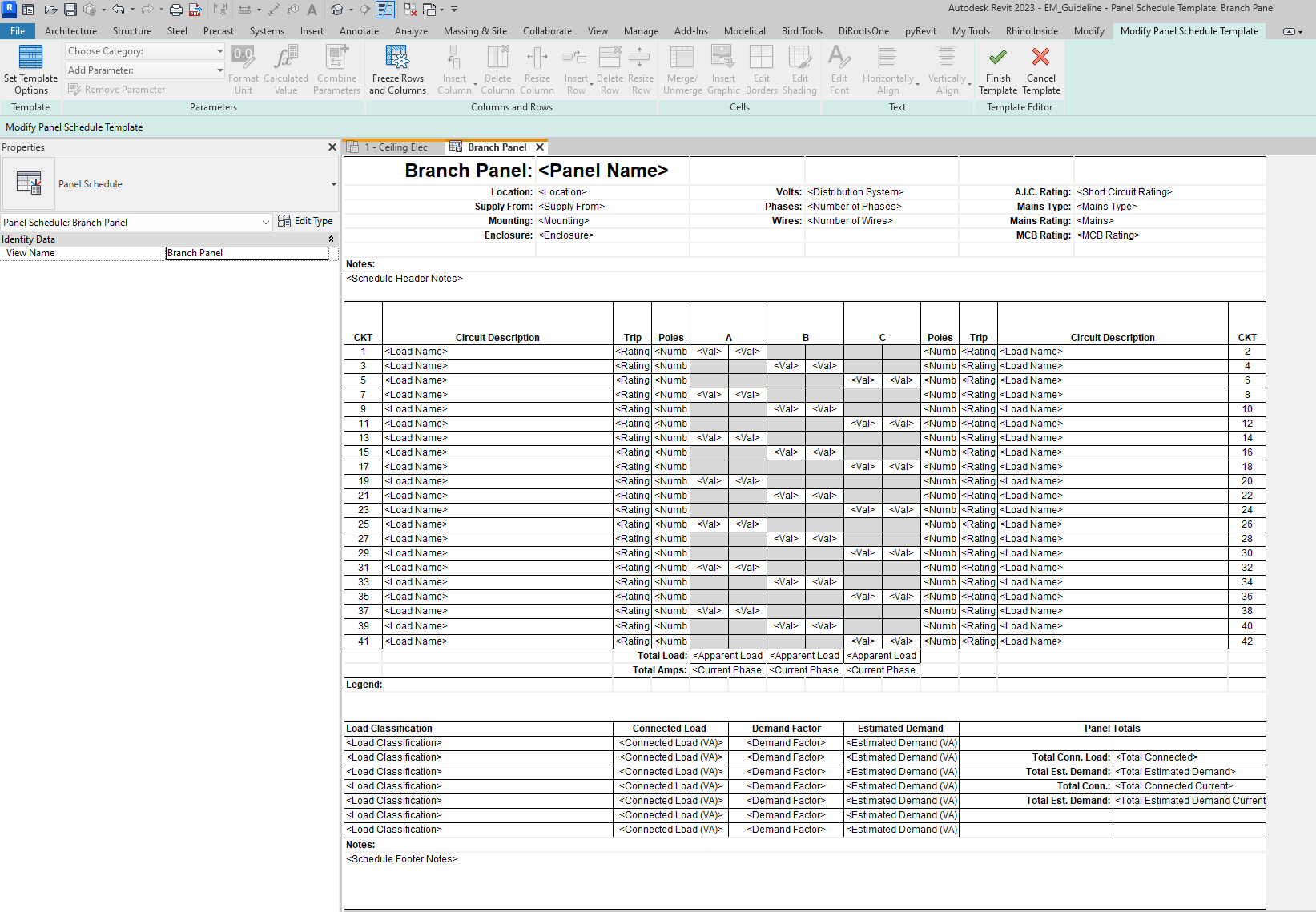Switch to 1 - Ceiling Elec view tab
This screenshot has height=912, width=1316.
point(395,147)
